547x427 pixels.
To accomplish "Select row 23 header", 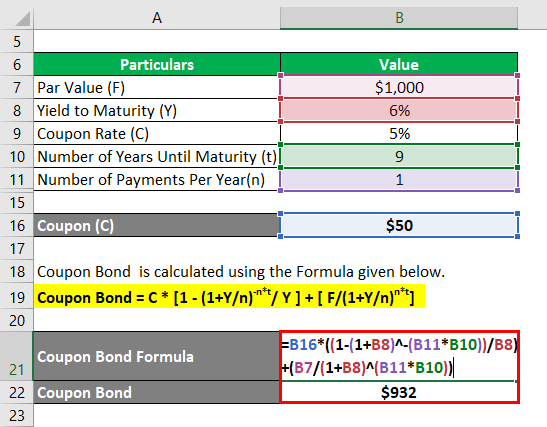I will click(x=17, y=415).
